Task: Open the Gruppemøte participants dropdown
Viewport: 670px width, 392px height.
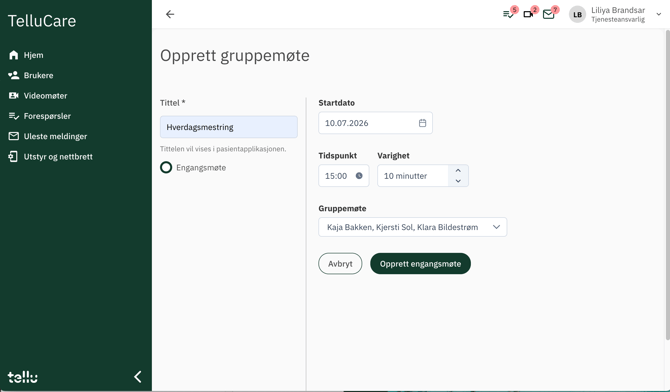Action: coord(412,227)
